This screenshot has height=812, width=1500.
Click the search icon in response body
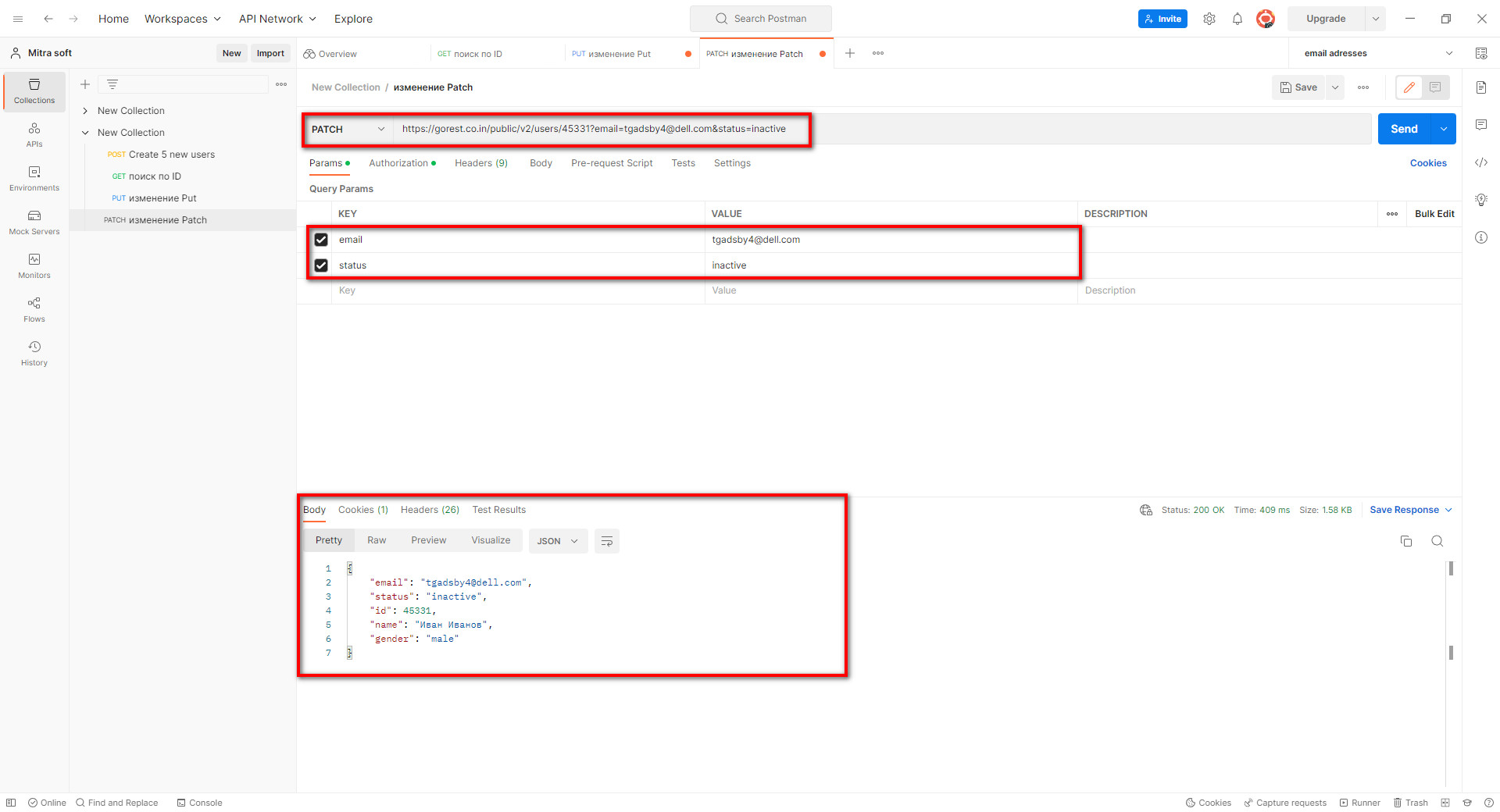tap(1437, 541)
